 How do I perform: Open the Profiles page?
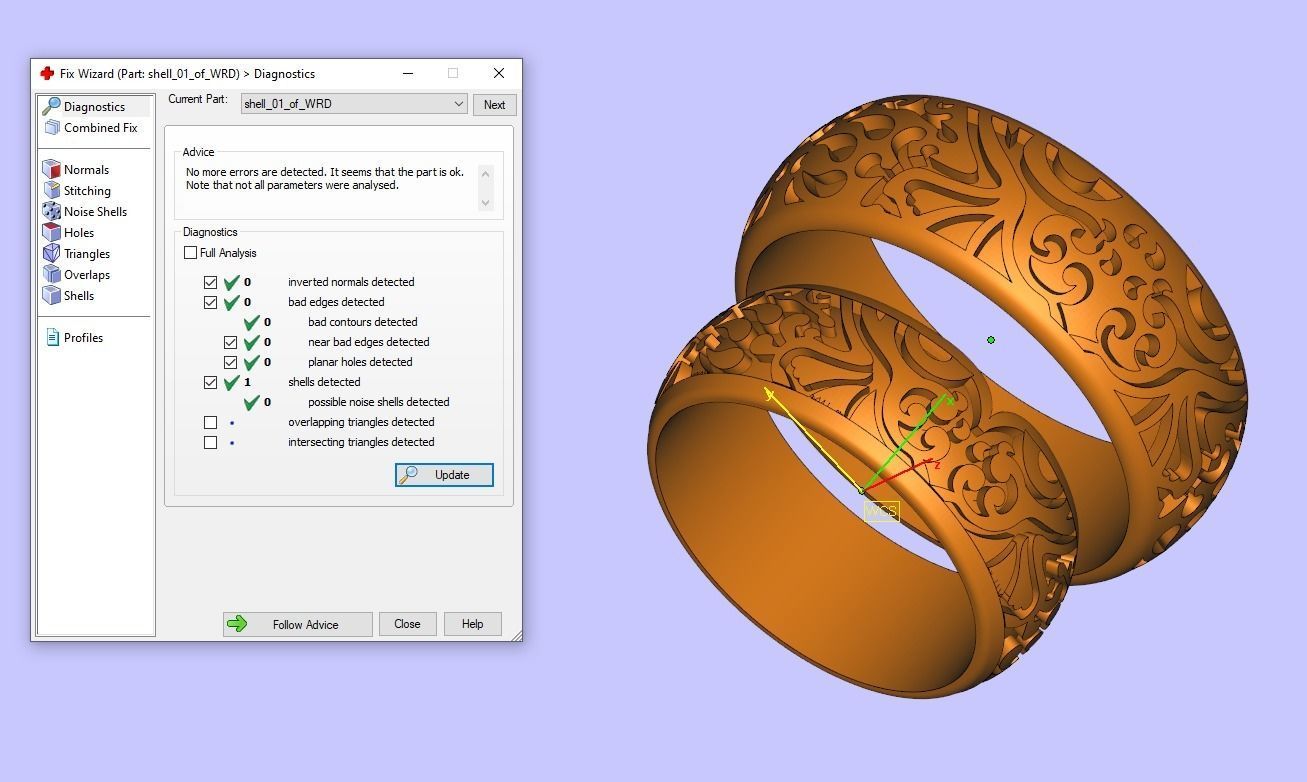83,337
